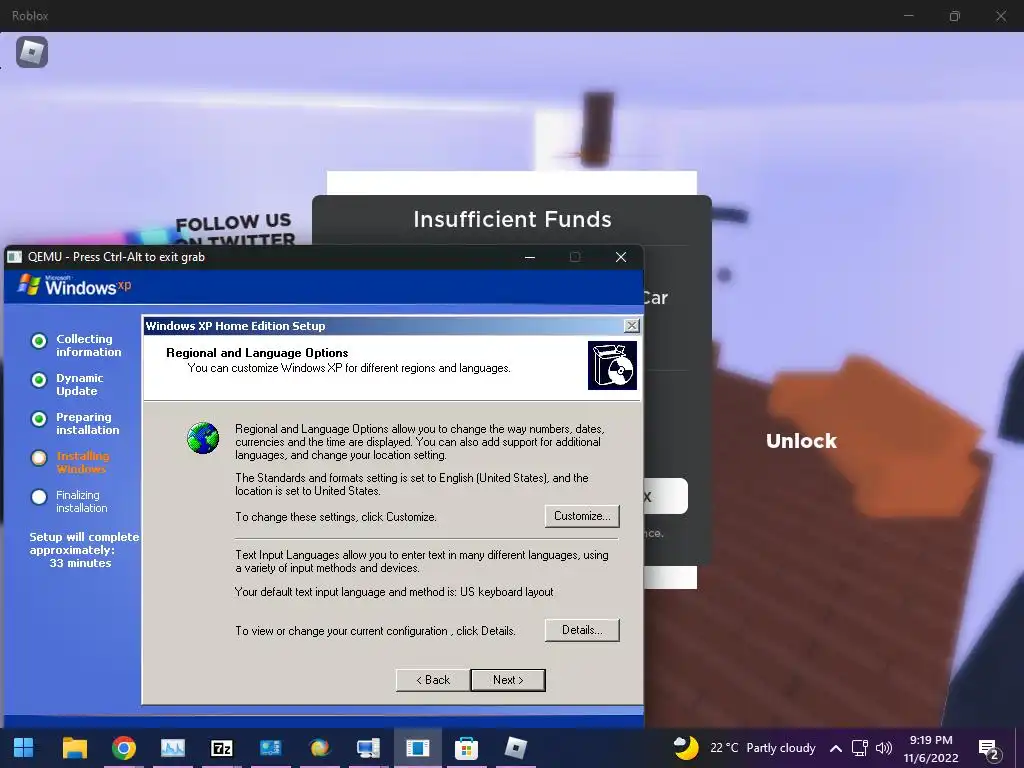Open the weather widget showing 22 °C
Image resolution: width=1024 pixels, height=768 pixels.
(744, 748)
